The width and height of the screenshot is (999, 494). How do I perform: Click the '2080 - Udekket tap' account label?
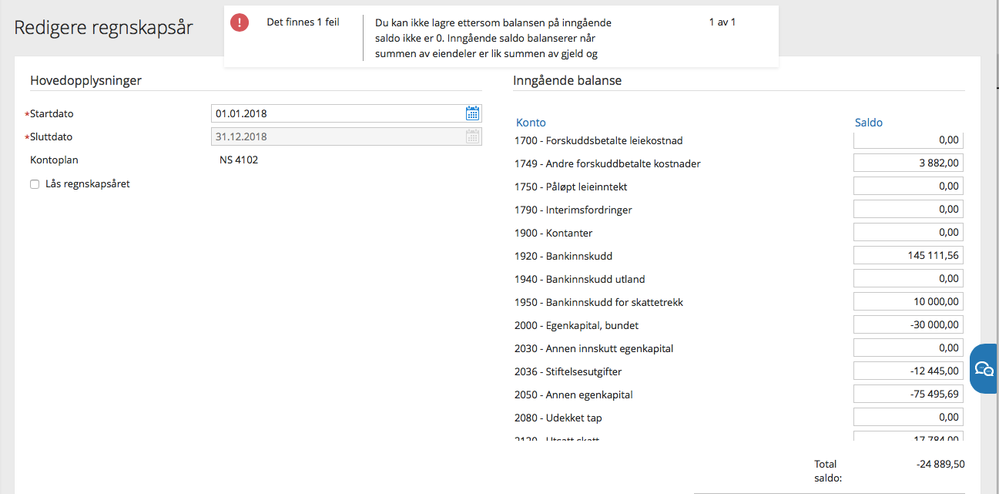558,418
